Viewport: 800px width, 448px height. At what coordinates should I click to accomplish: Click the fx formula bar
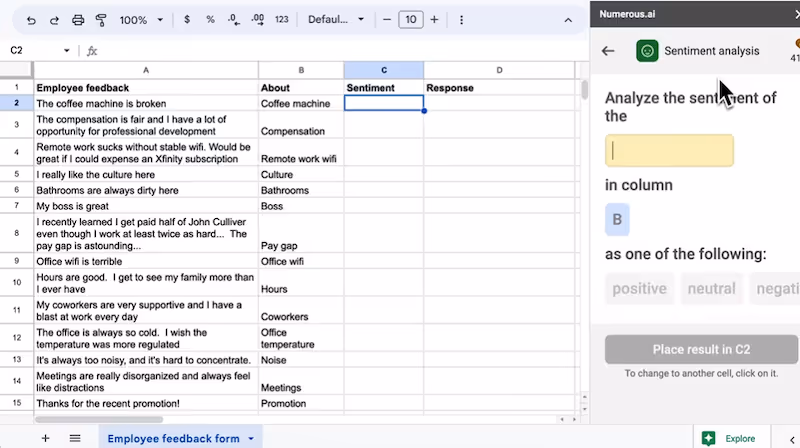(337, 51)
